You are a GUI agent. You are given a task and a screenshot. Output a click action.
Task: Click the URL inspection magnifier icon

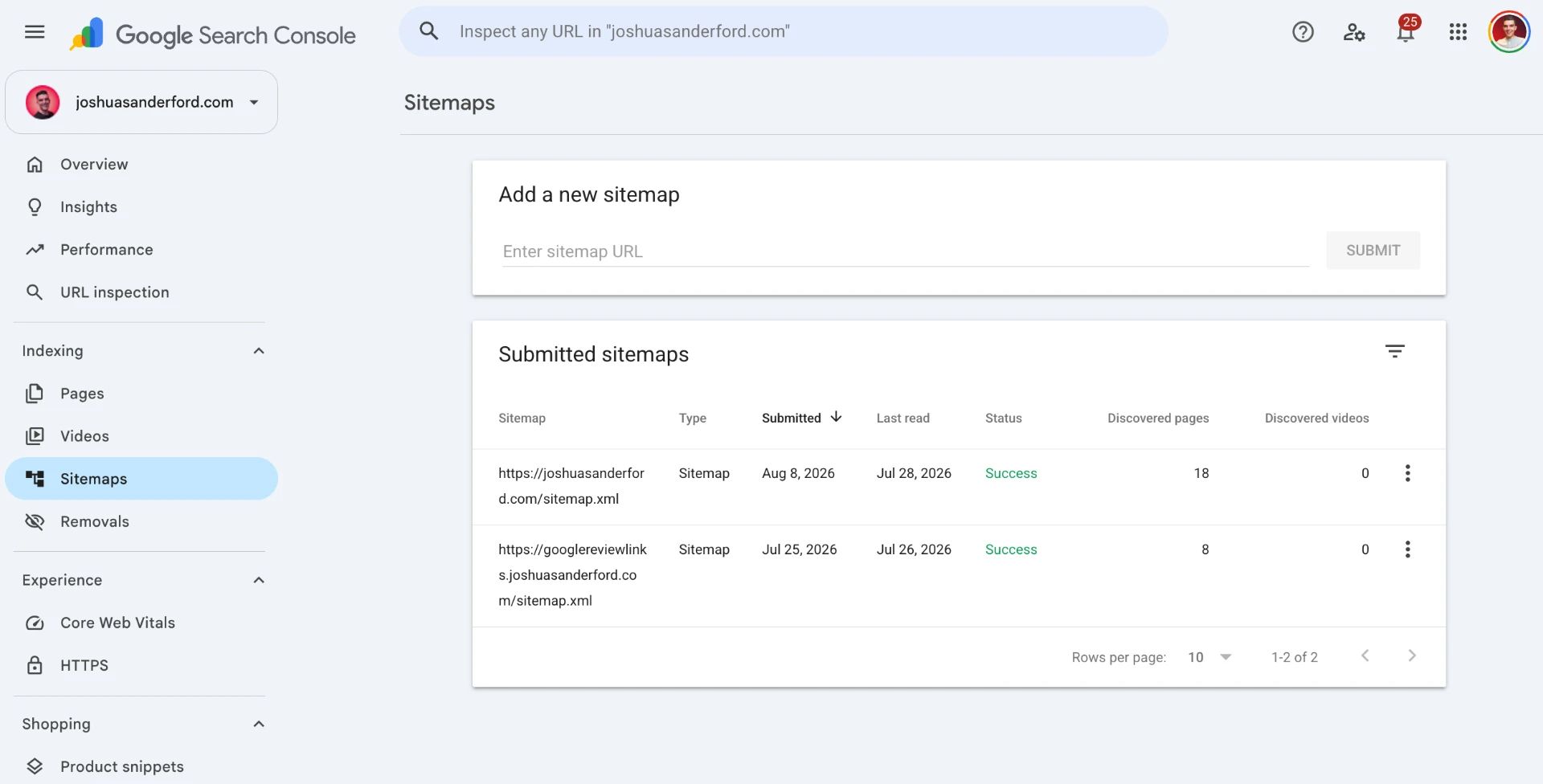pyautogui.click(x=35, y=292)
